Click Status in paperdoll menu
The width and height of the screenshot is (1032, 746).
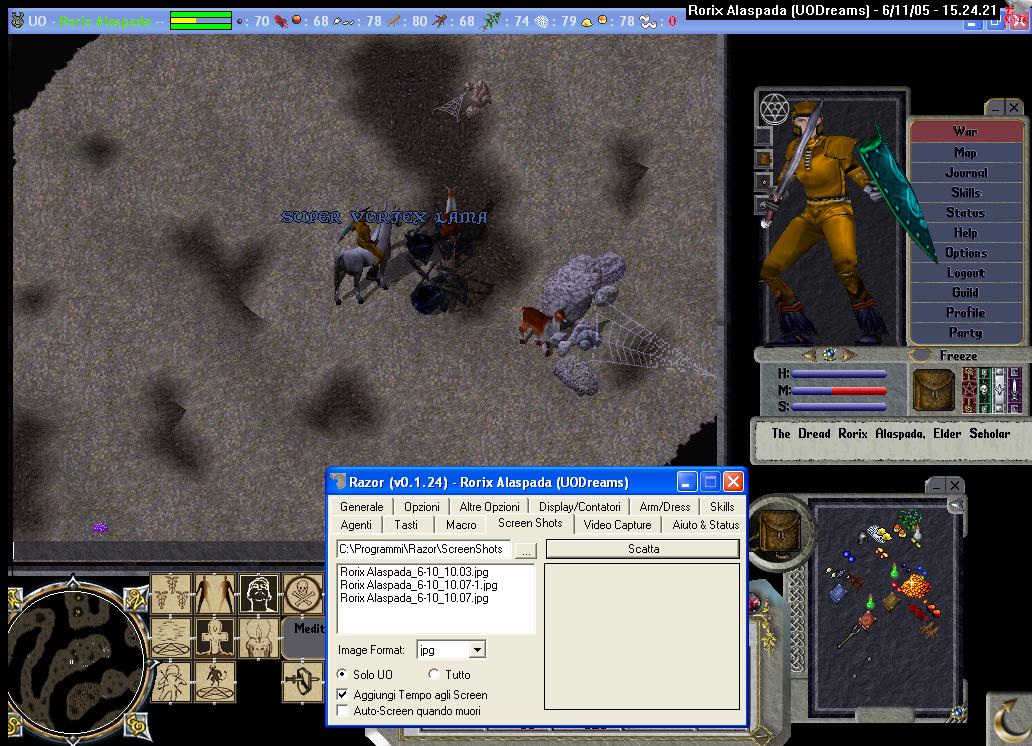(x=966, y=212)
